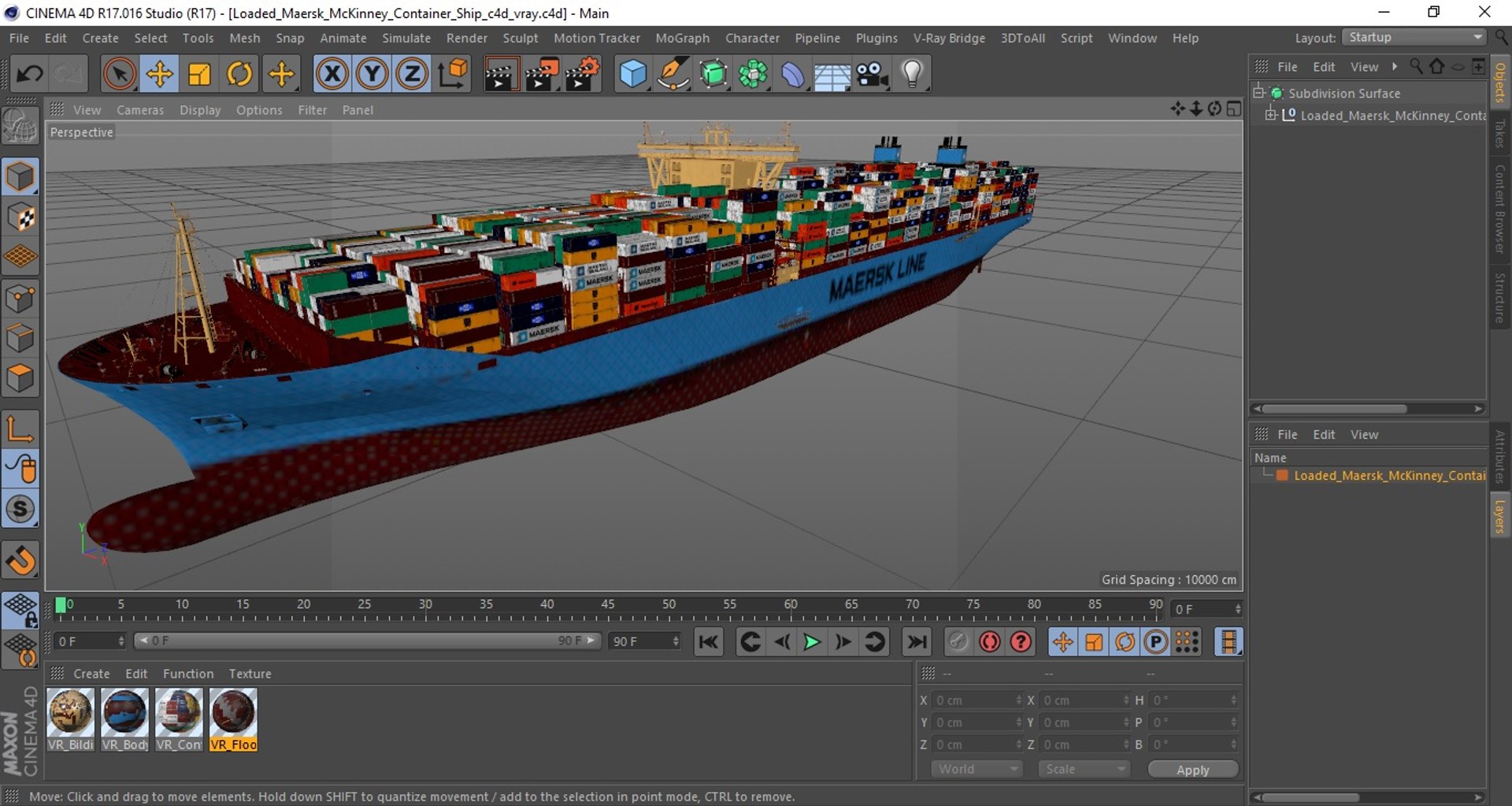
Task: Click frame 45 on the timeline
Action: pos(607,605)
